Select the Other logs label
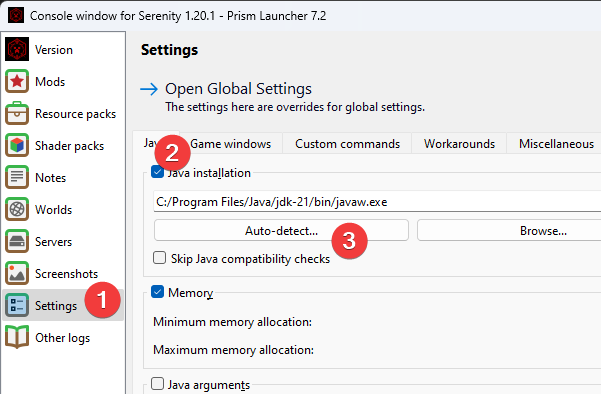Image resolution: width=601 pixels, height=394 pixels. [62, 338]
